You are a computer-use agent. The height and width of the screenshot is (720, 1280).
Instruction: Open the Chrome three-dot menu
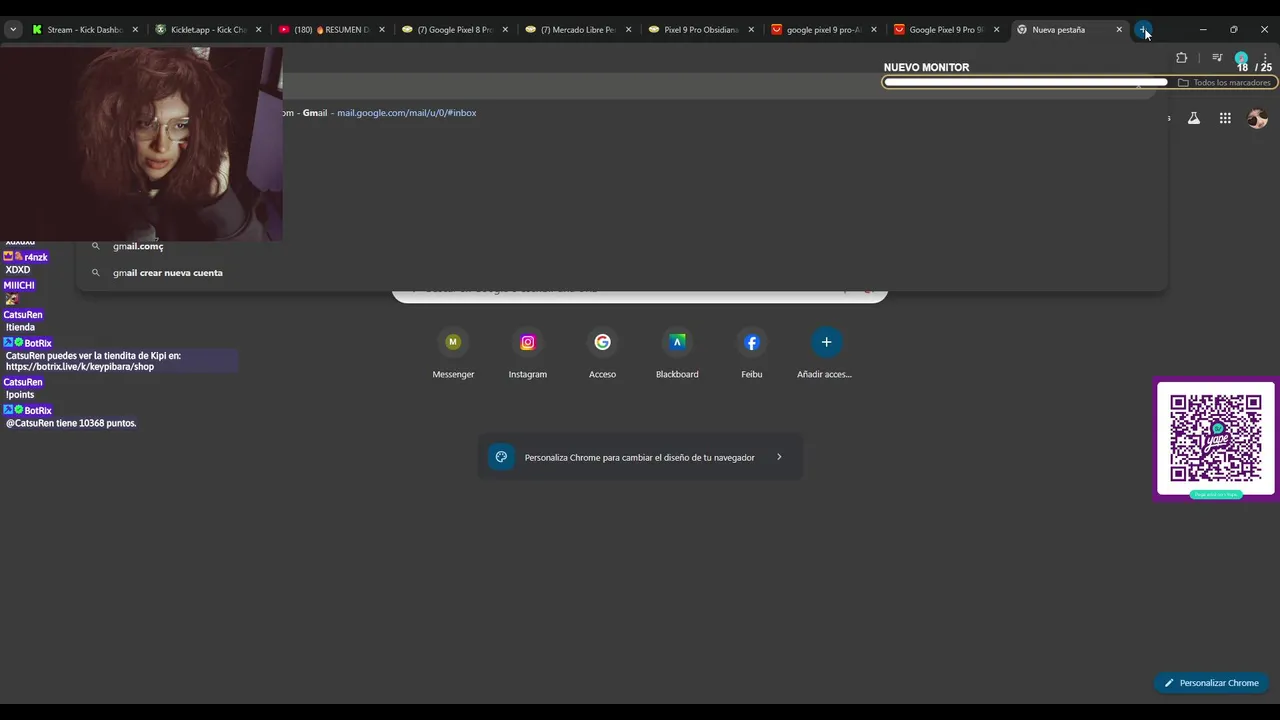click(x=1266, y=58)
